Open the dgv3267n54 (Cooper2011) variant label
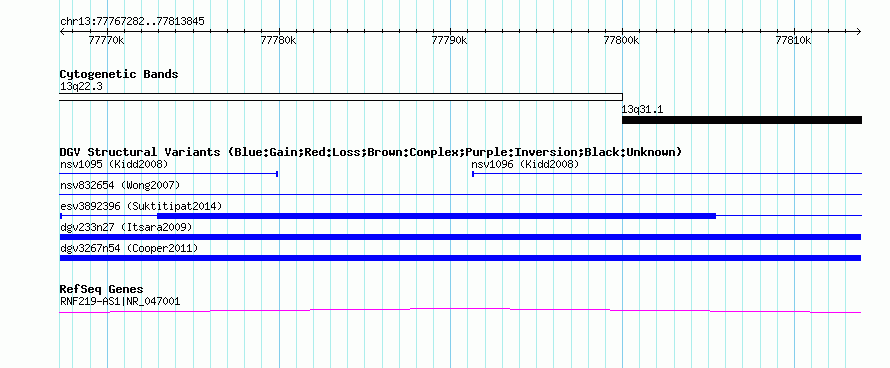The height and width of the screenshot is (368, 890). (129, 248)
